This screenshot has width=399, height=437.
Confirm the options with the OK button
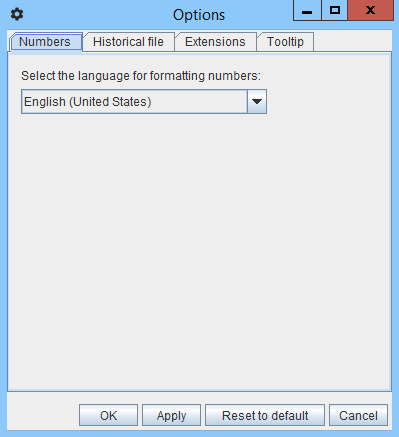coord(108,415)
